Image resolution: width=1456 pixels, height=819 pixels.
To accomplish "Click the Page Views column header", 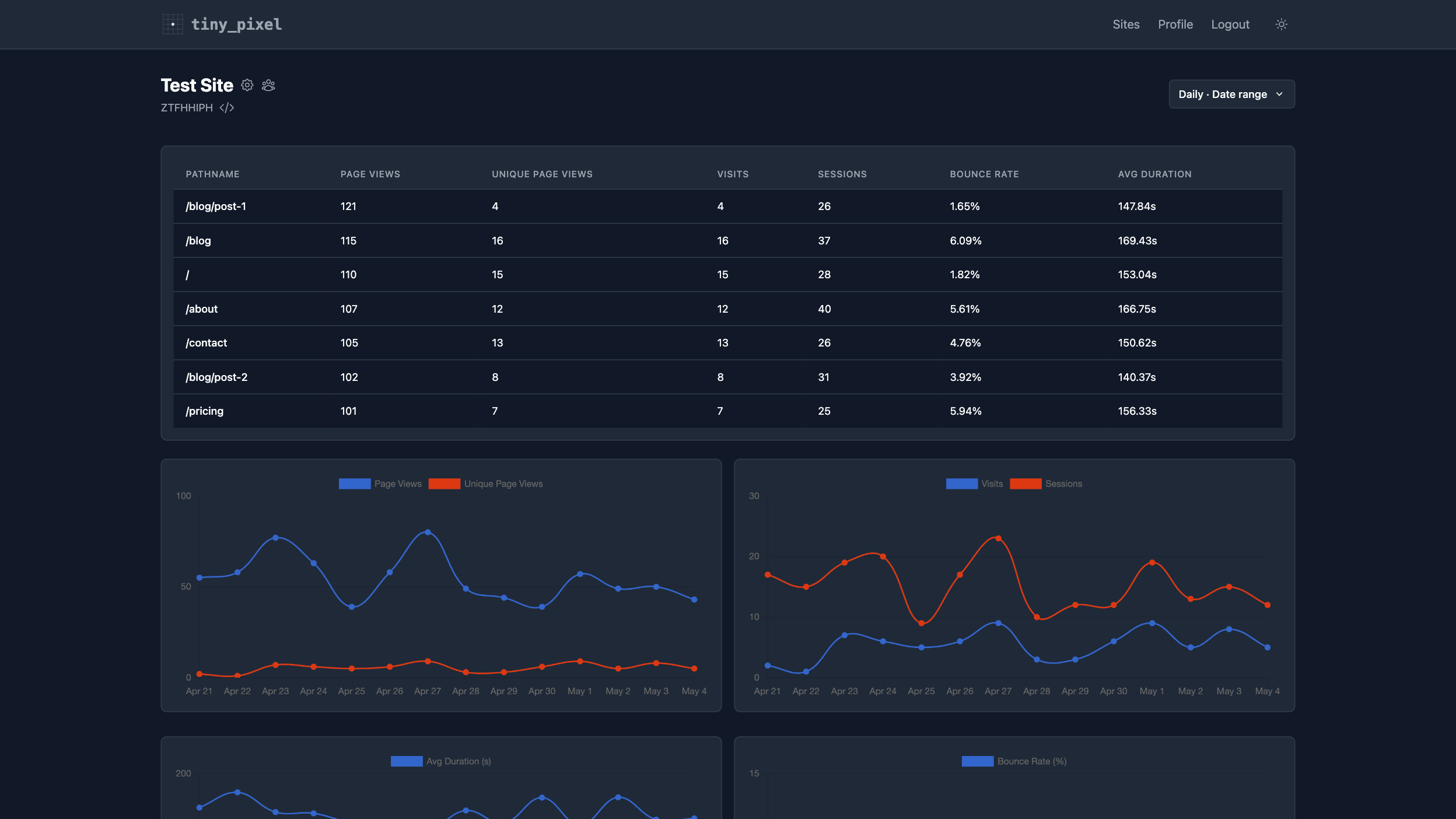I will click(x=370, y=174).
